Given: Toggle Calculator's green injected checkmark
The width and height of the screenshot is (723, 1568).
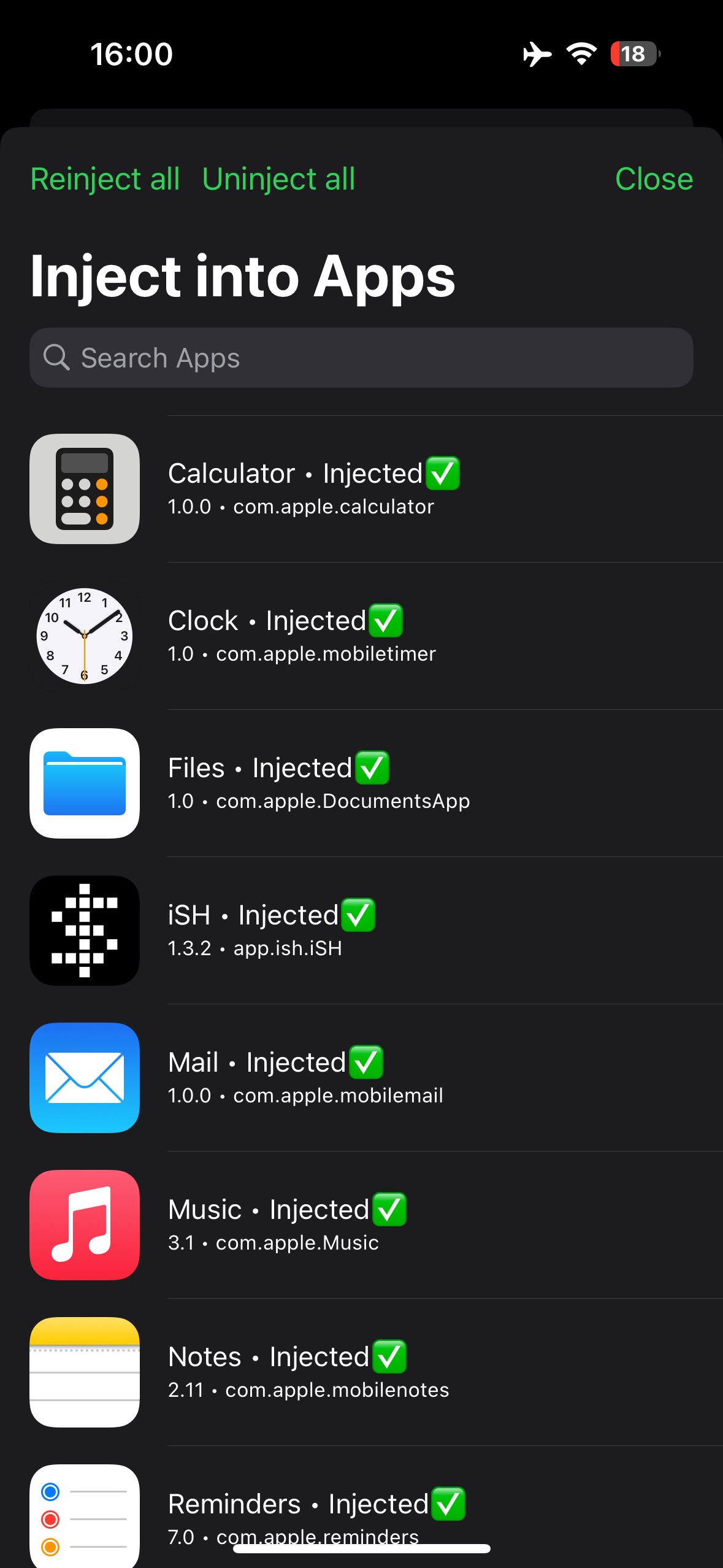Looking at the screenshot, I should point(442,474).
